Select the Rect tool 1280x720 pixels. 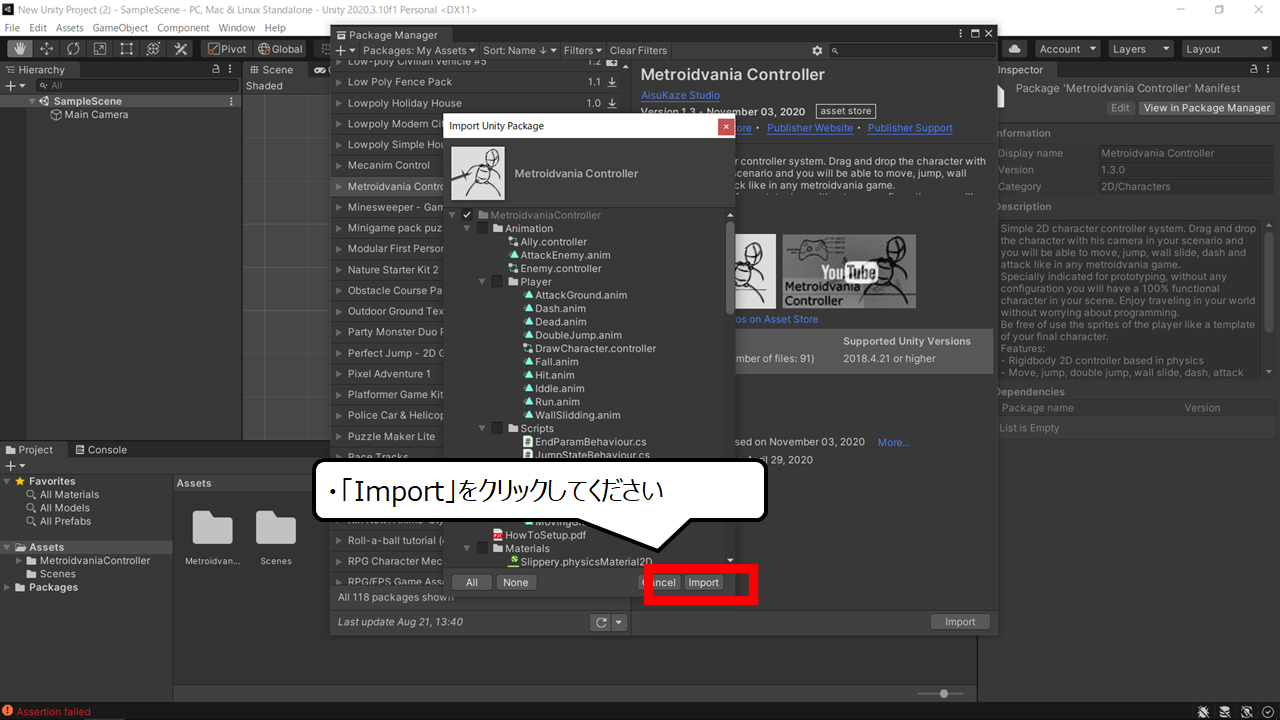point(127,49)
